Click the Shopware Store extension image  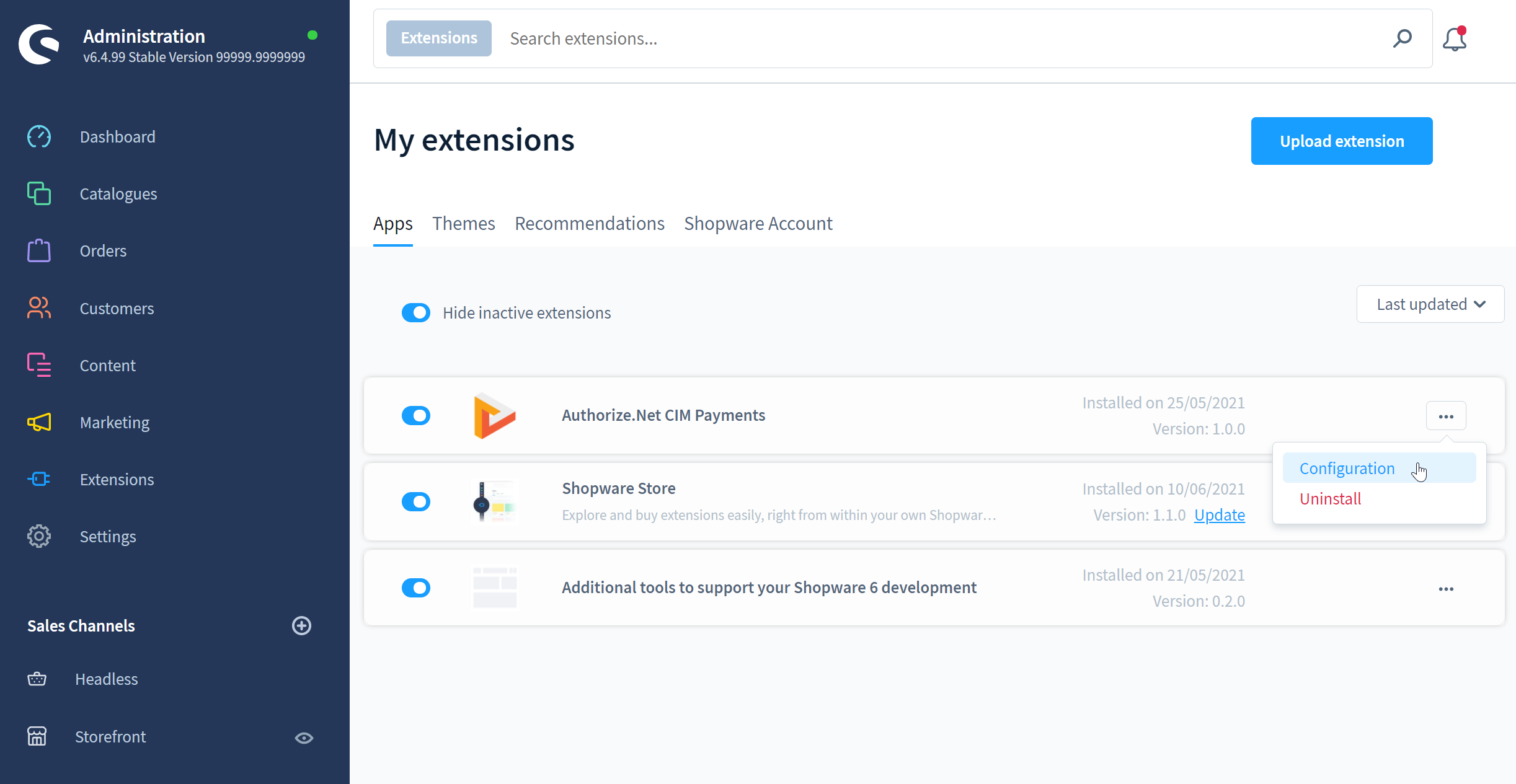click(x=495, y=502)
